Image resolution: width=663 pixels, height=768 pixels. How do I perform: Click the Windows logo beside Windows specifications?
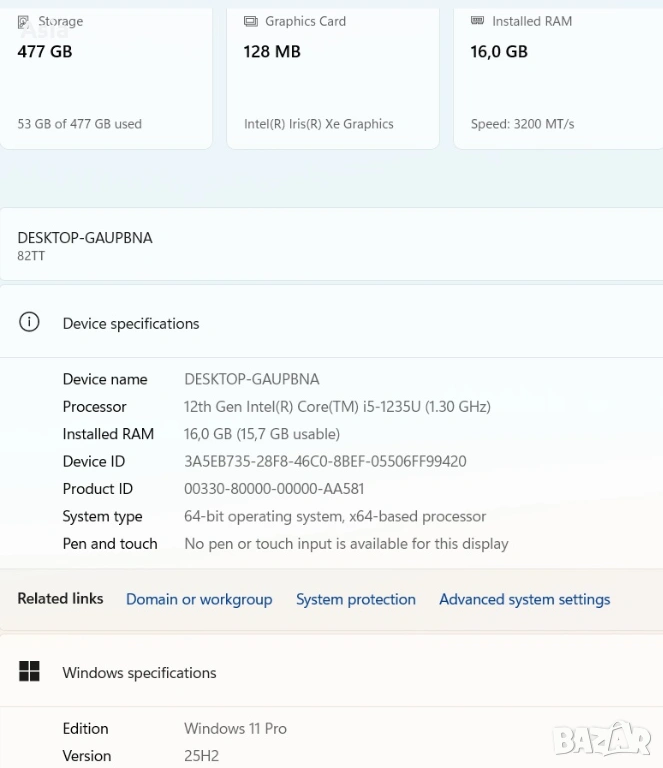point(30,672)
